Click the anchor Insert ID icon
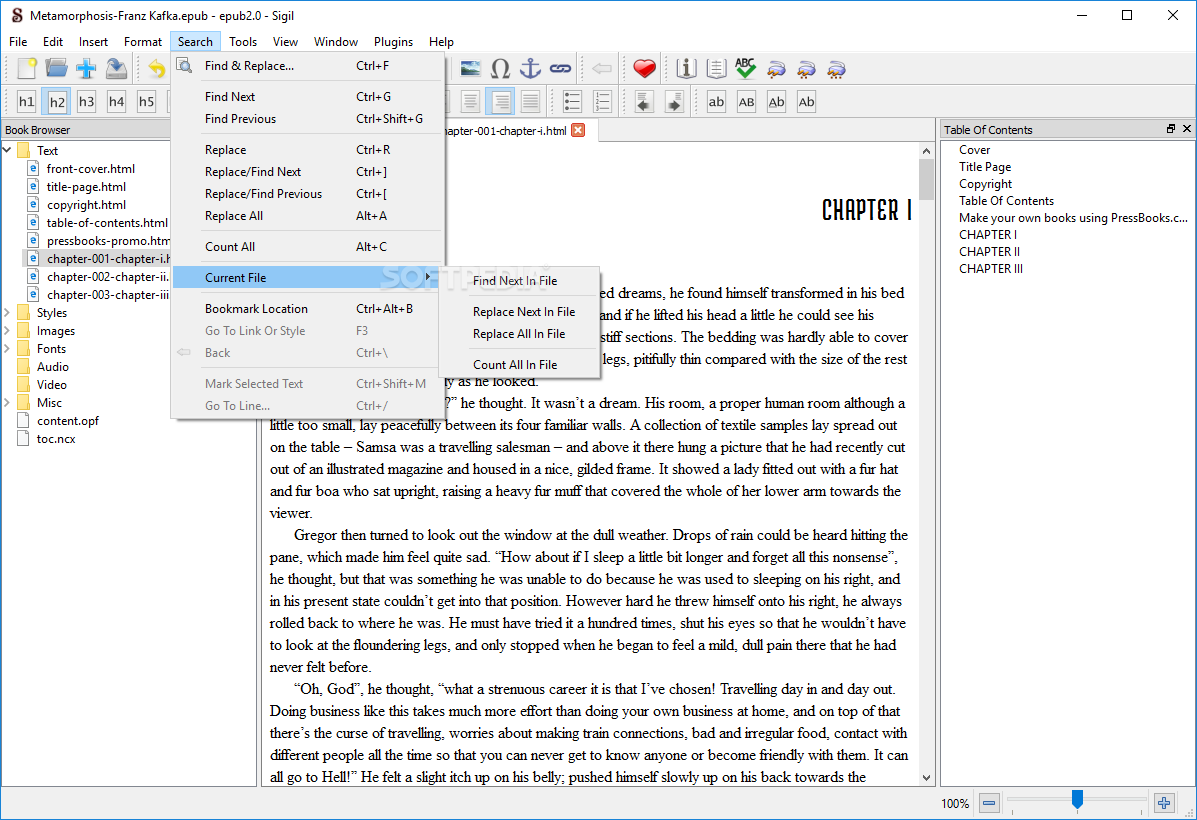Image resolution: width=1197 pixels, height=820 pixels. 530,69
